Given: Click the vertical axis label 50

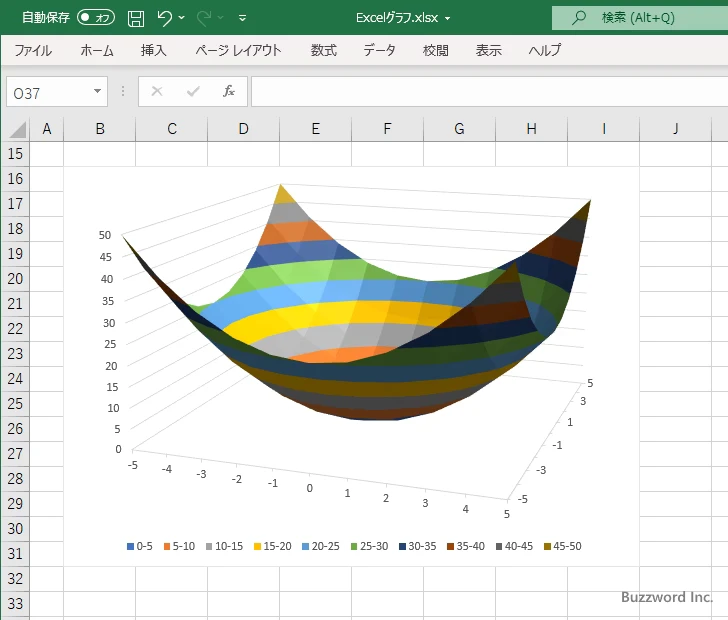Looking at the screenshot, I should click(x=105, y=235).
